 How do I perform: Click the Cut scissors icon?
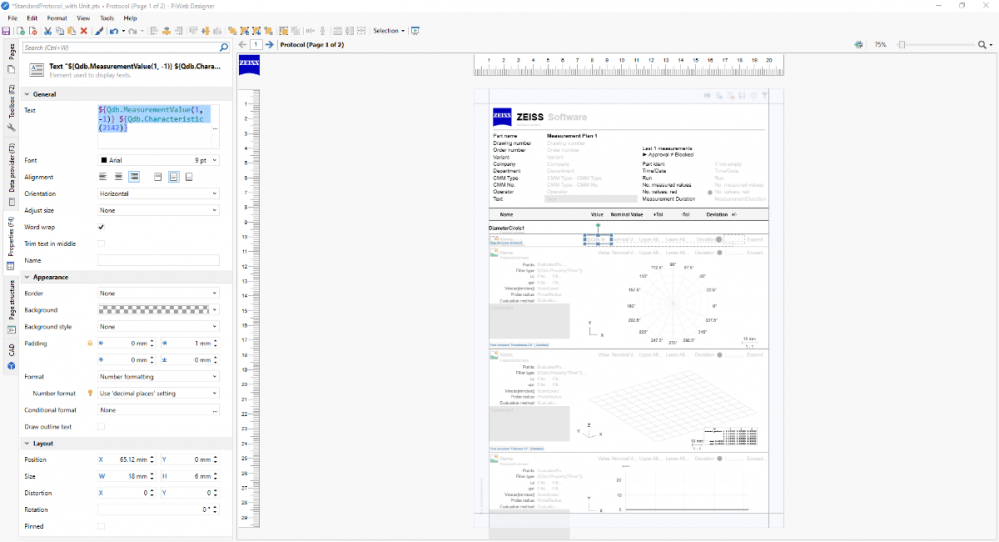(47, 31)
